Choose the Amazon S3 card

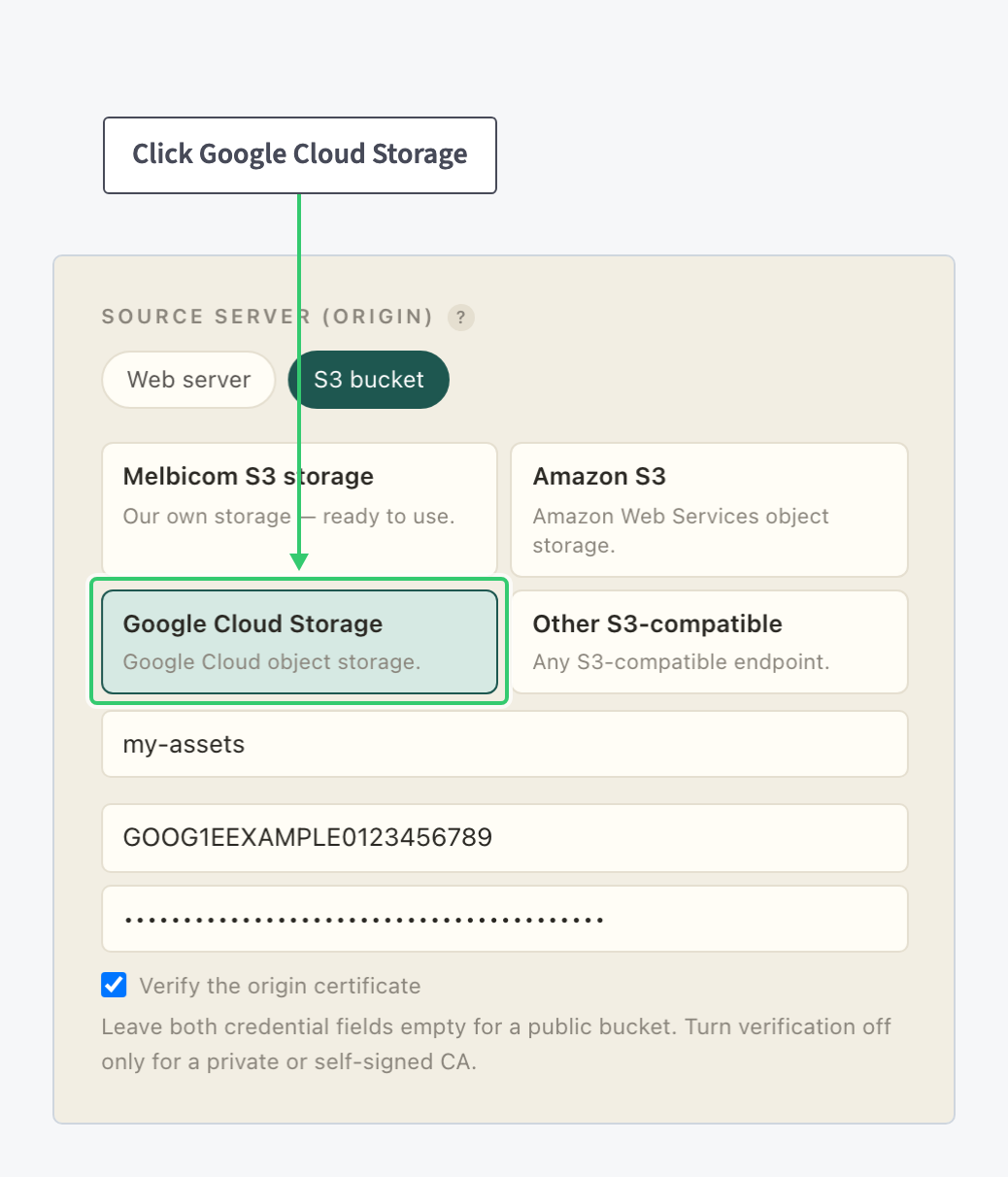pos(710,510)
